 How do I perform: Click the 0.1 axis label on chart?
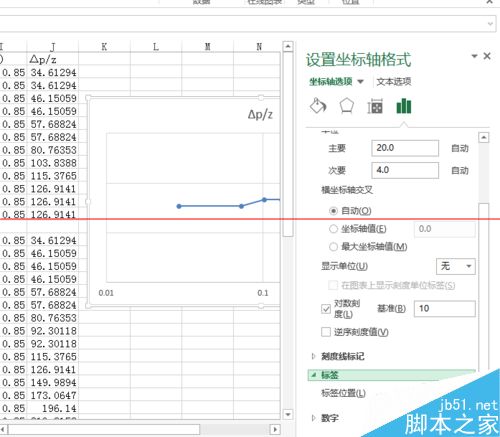pos(263,293)
